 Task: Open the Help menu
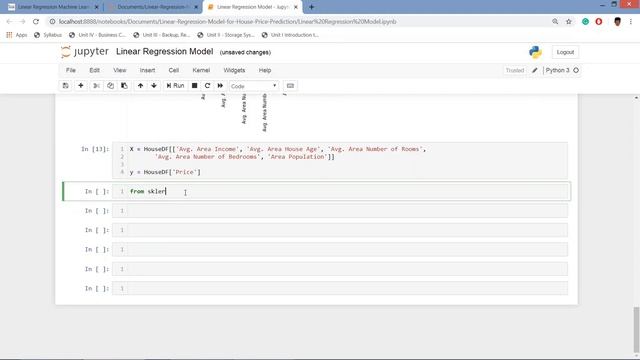[x=265, y=70]
